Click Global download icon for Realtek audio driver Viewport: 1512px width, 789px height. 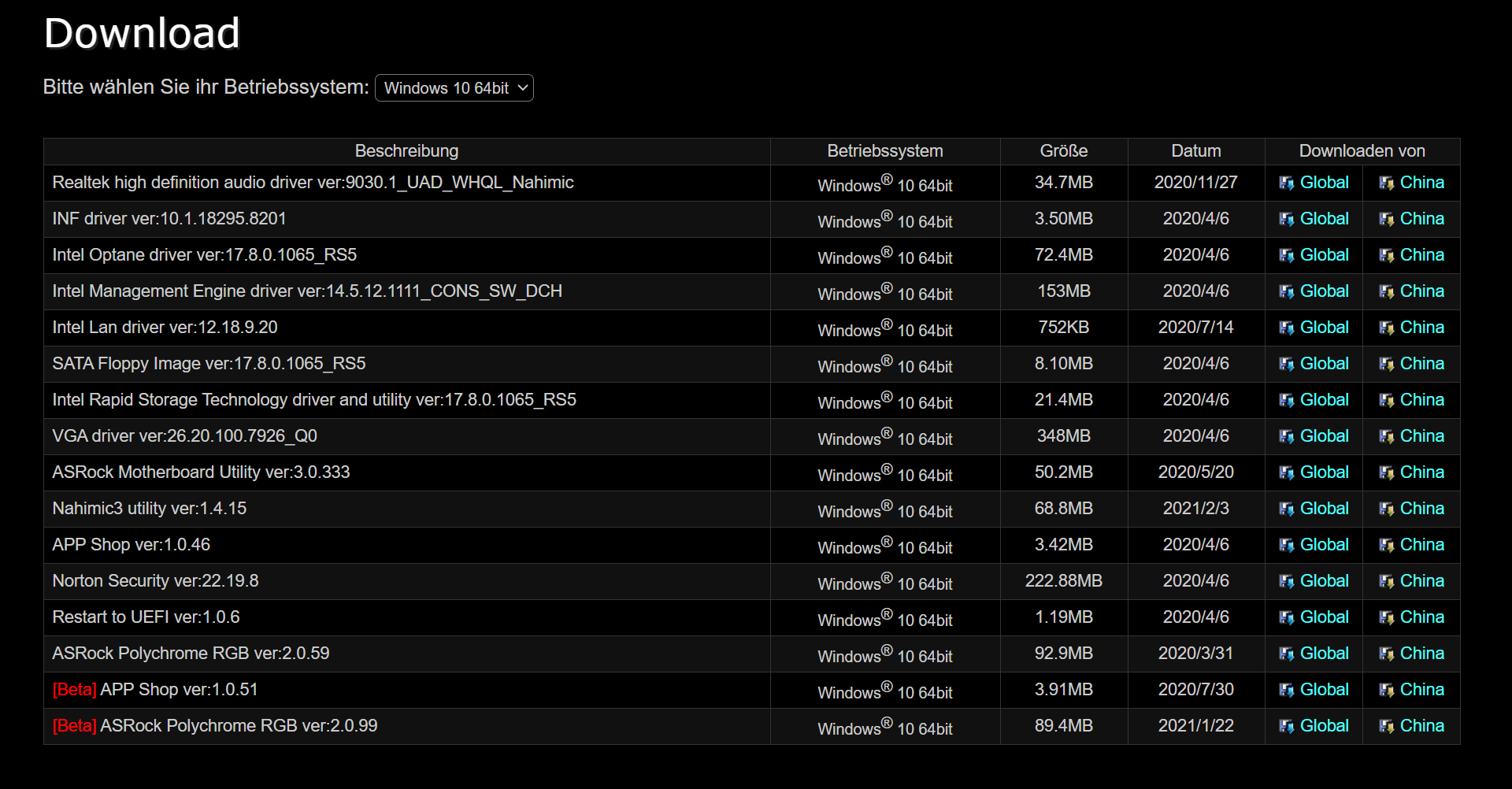(1287, 183)
